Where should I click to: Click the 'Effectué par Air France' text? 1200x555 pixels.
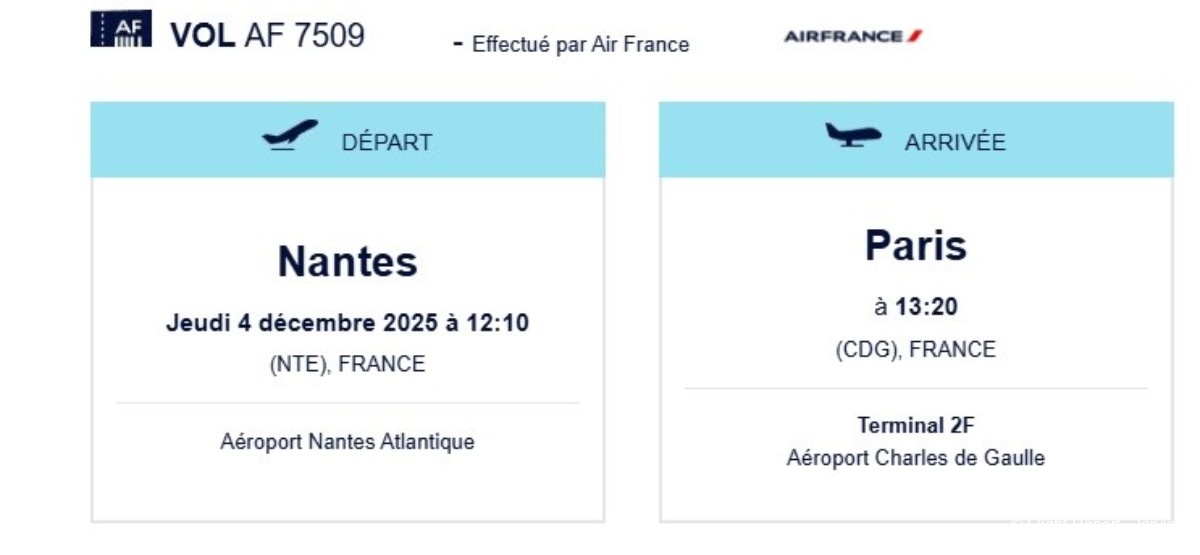pos(580,44)
